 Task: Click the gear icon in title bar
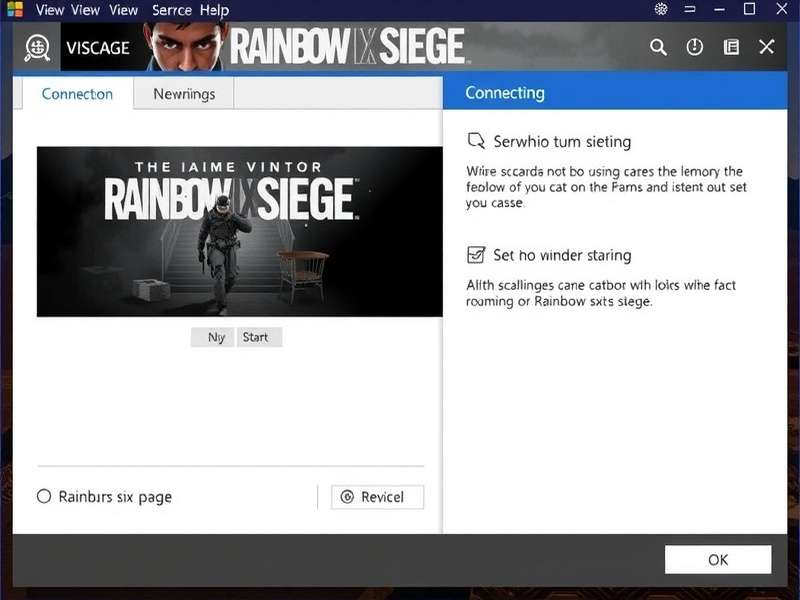661,9
